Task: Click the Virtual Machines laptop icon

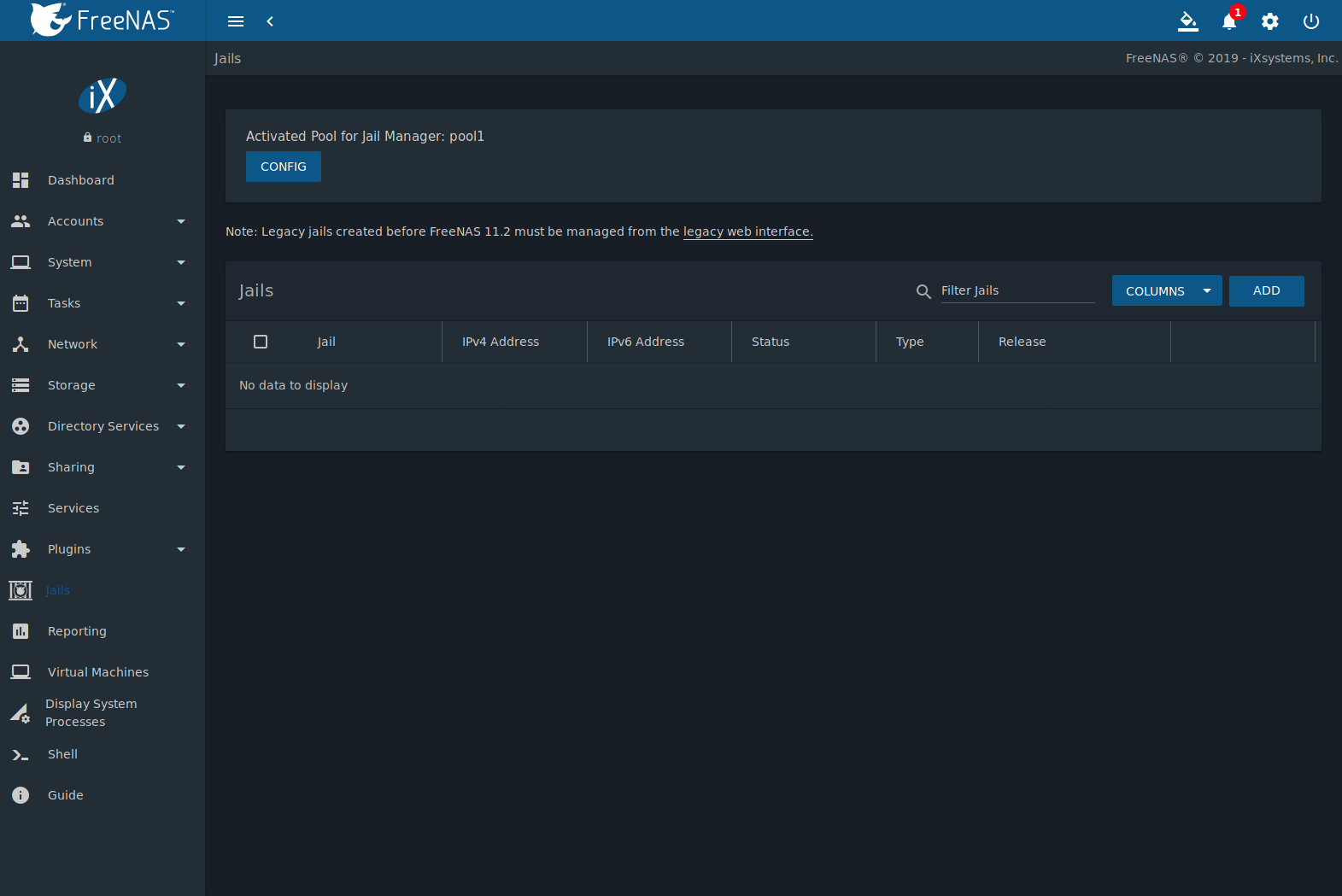Action: tap(21, 672)
